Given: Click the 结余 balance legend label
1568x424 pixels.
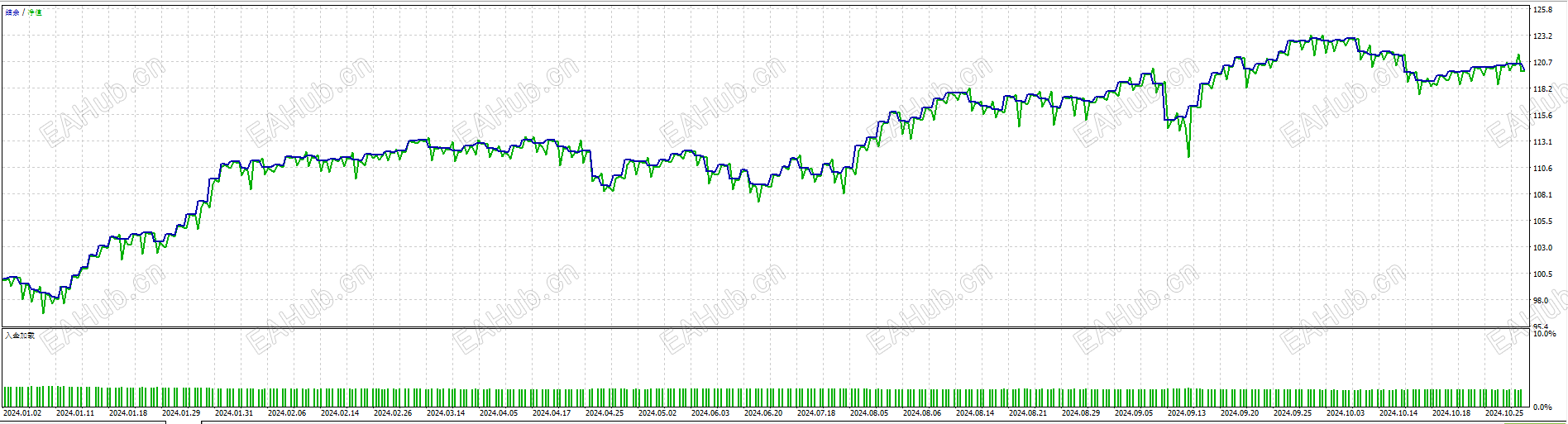Looking at the screenshot, I should (x=12, y=12).
